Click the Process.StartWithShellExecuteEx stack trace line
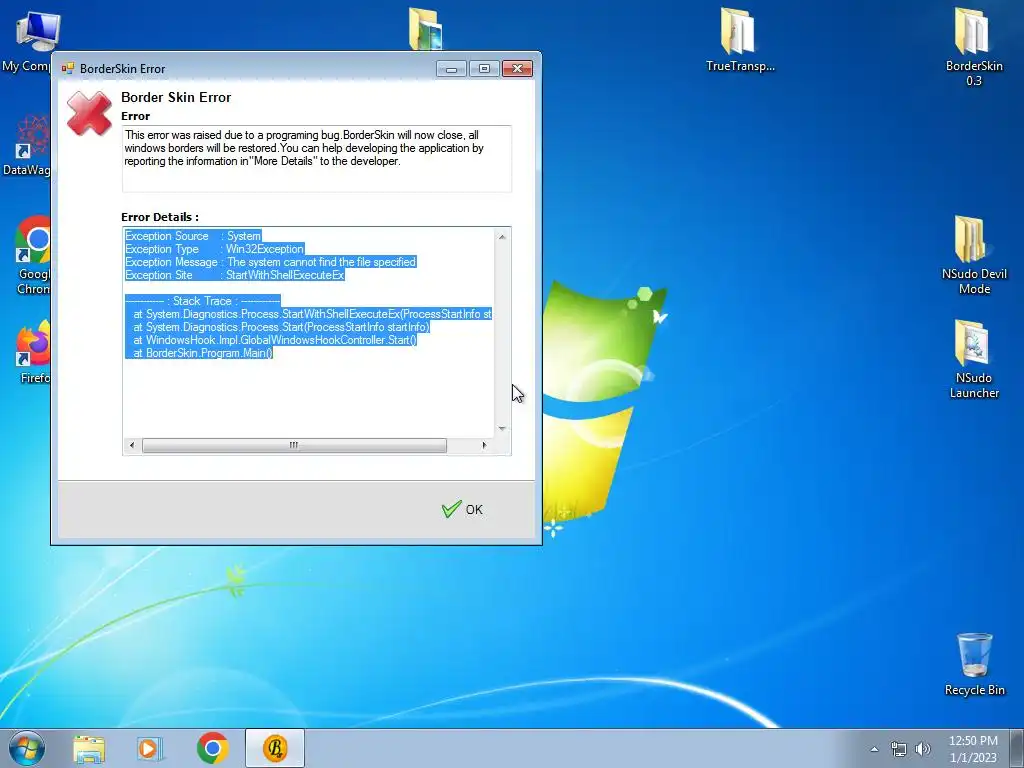 coord(308,314)
